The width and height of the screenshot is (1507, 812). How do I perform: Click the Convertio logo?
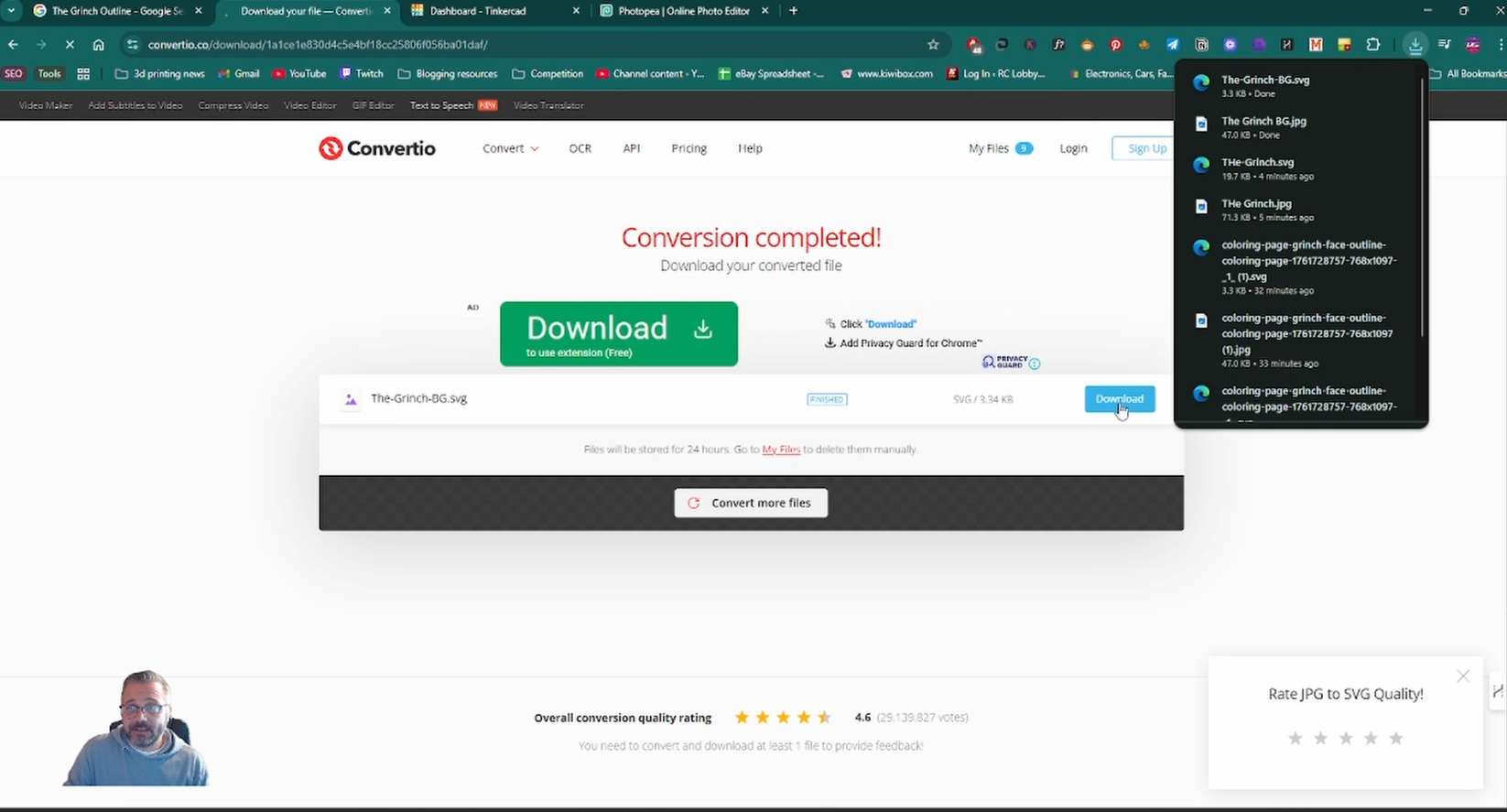coord(377,148)
